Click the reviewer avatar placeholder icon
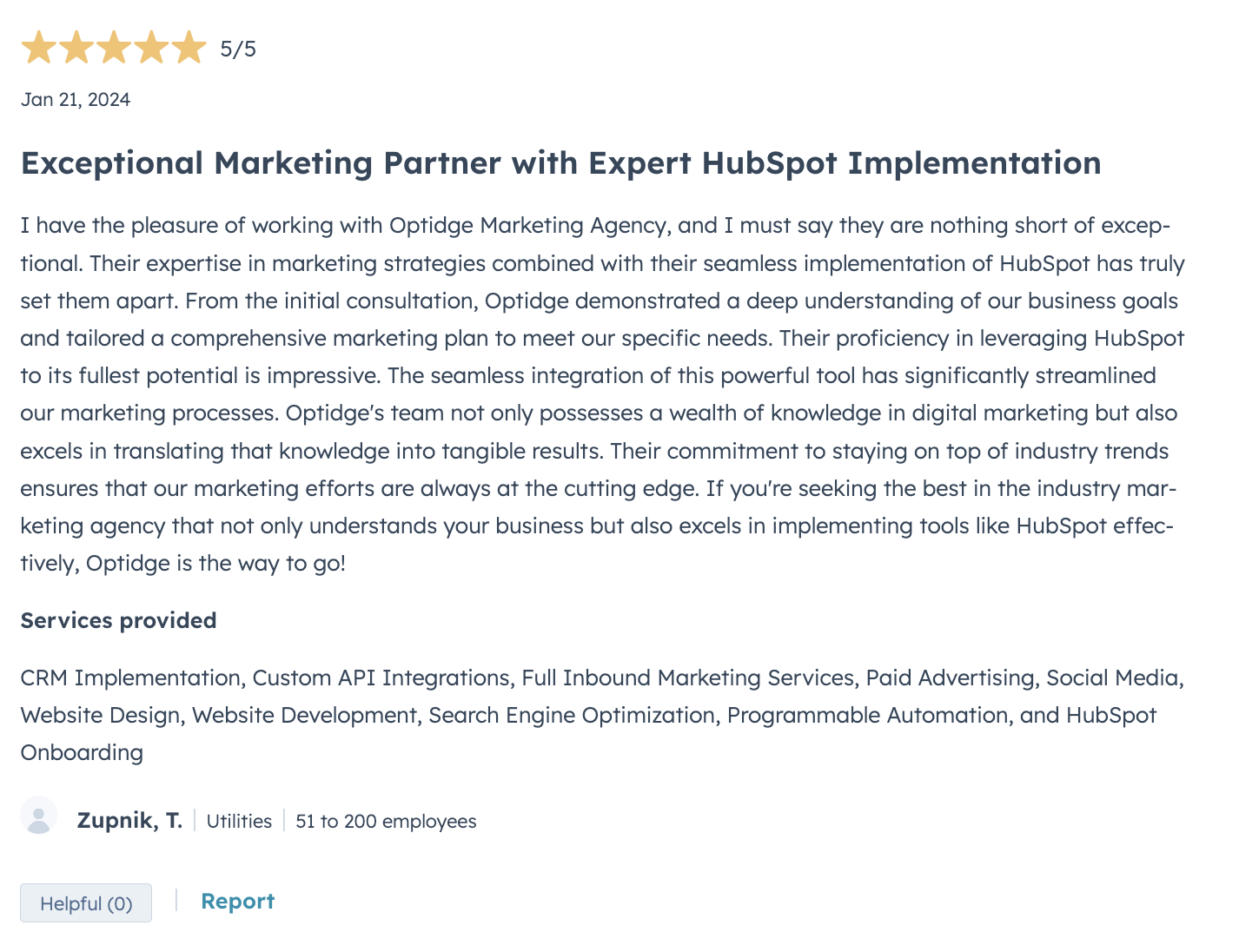This screenshot has height=952, width=1239. 39,816
